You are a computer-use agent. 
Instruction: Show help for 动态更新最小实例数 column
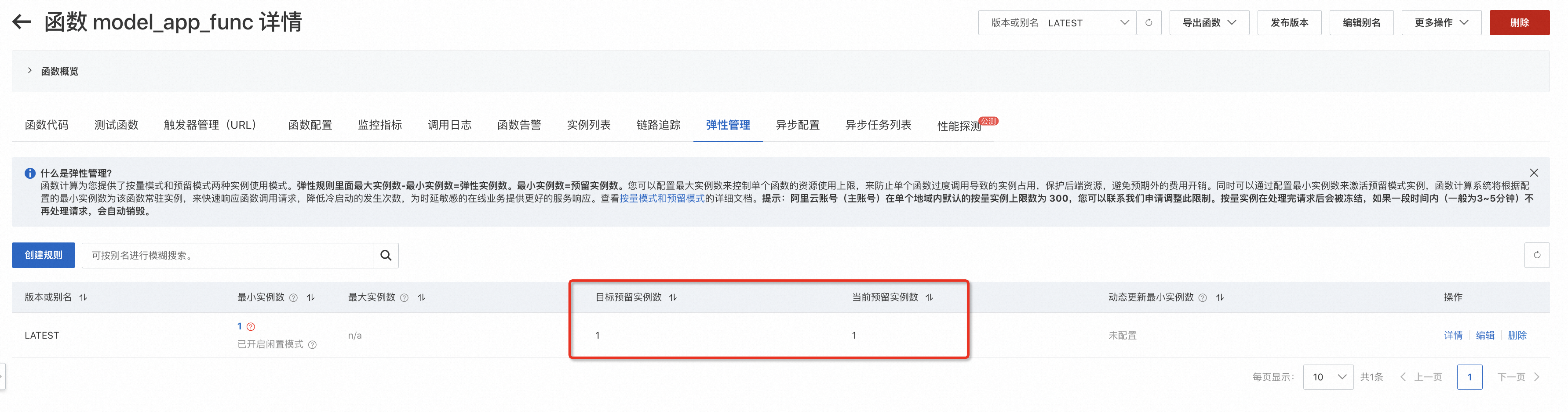1203,298
